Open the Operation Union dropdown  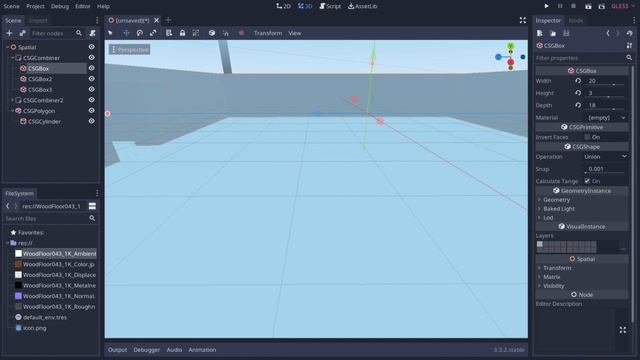(x=605, y=157)
